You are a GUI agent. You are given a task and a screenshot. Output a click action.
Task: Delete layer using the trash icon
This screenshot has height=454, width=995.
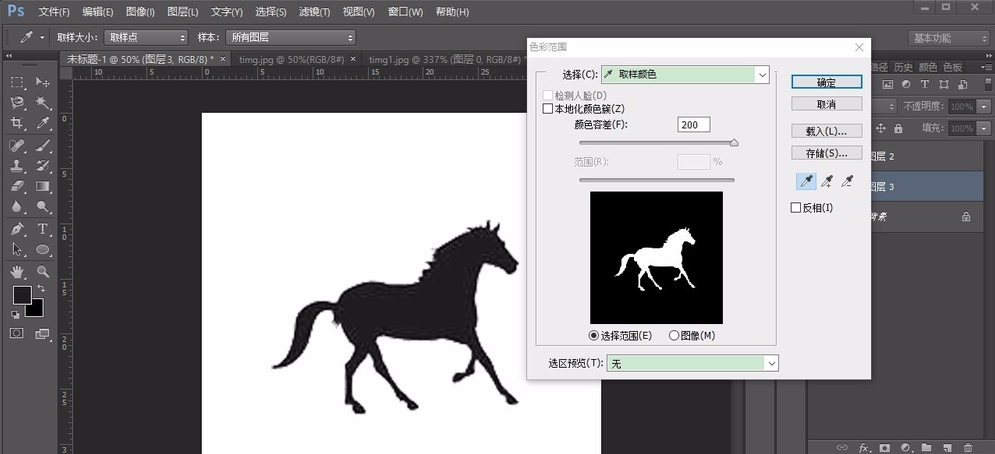point(967,447)
